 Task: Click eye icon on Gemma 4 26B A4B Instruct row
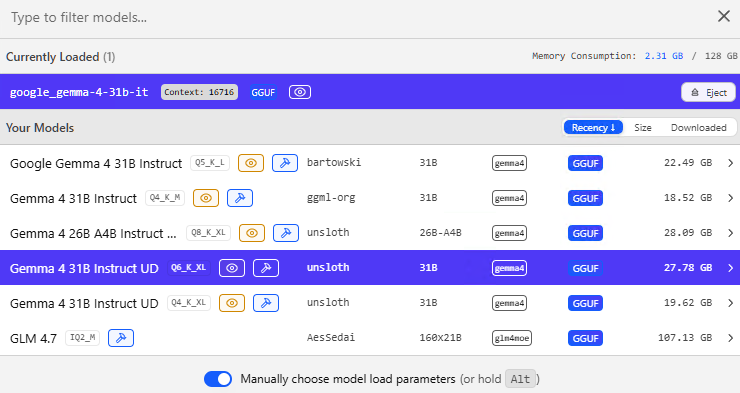click(252, 233)
